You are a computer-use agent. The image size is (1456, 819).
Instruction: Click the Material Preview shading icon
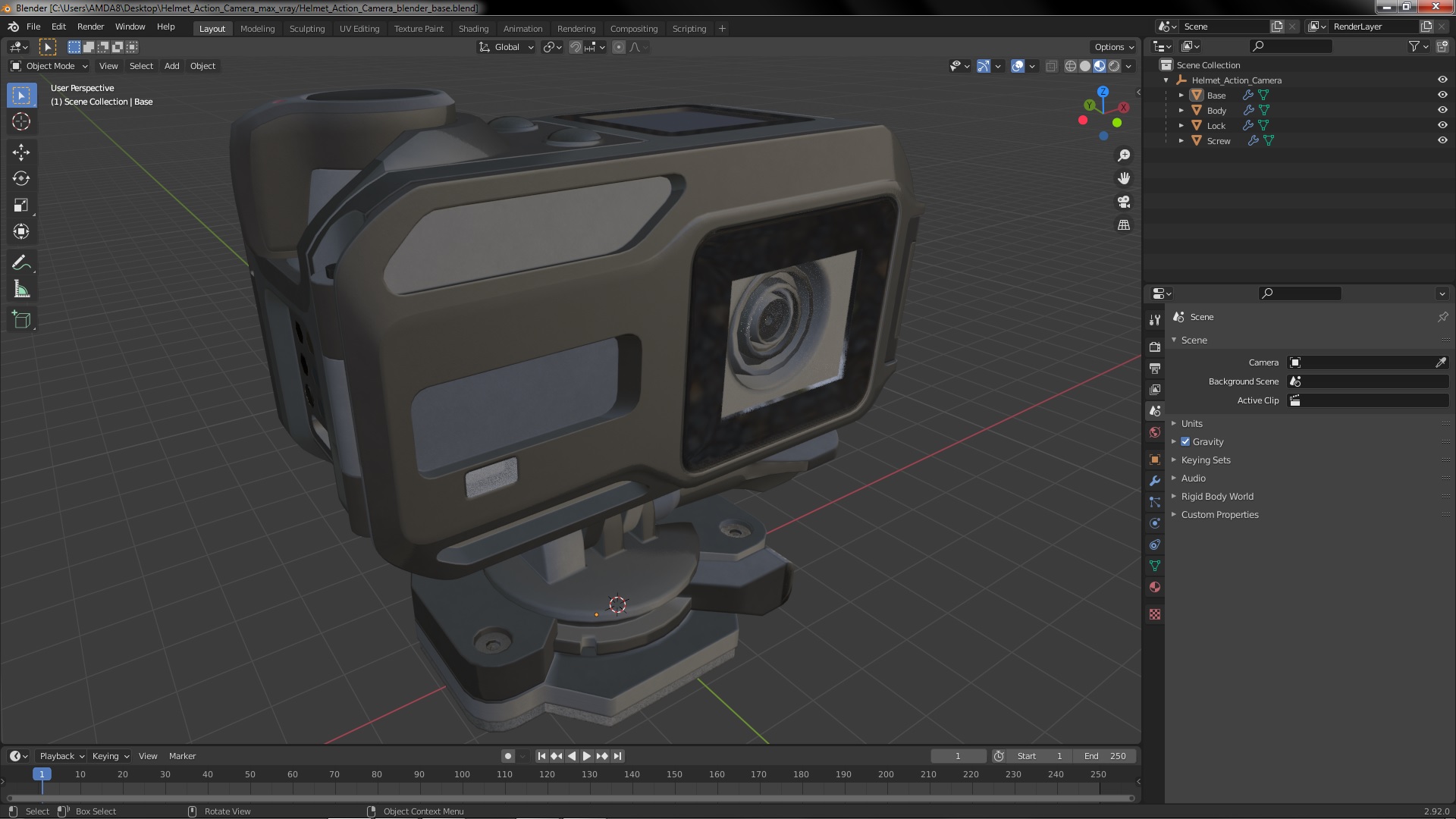click(x=1099, y=65)
